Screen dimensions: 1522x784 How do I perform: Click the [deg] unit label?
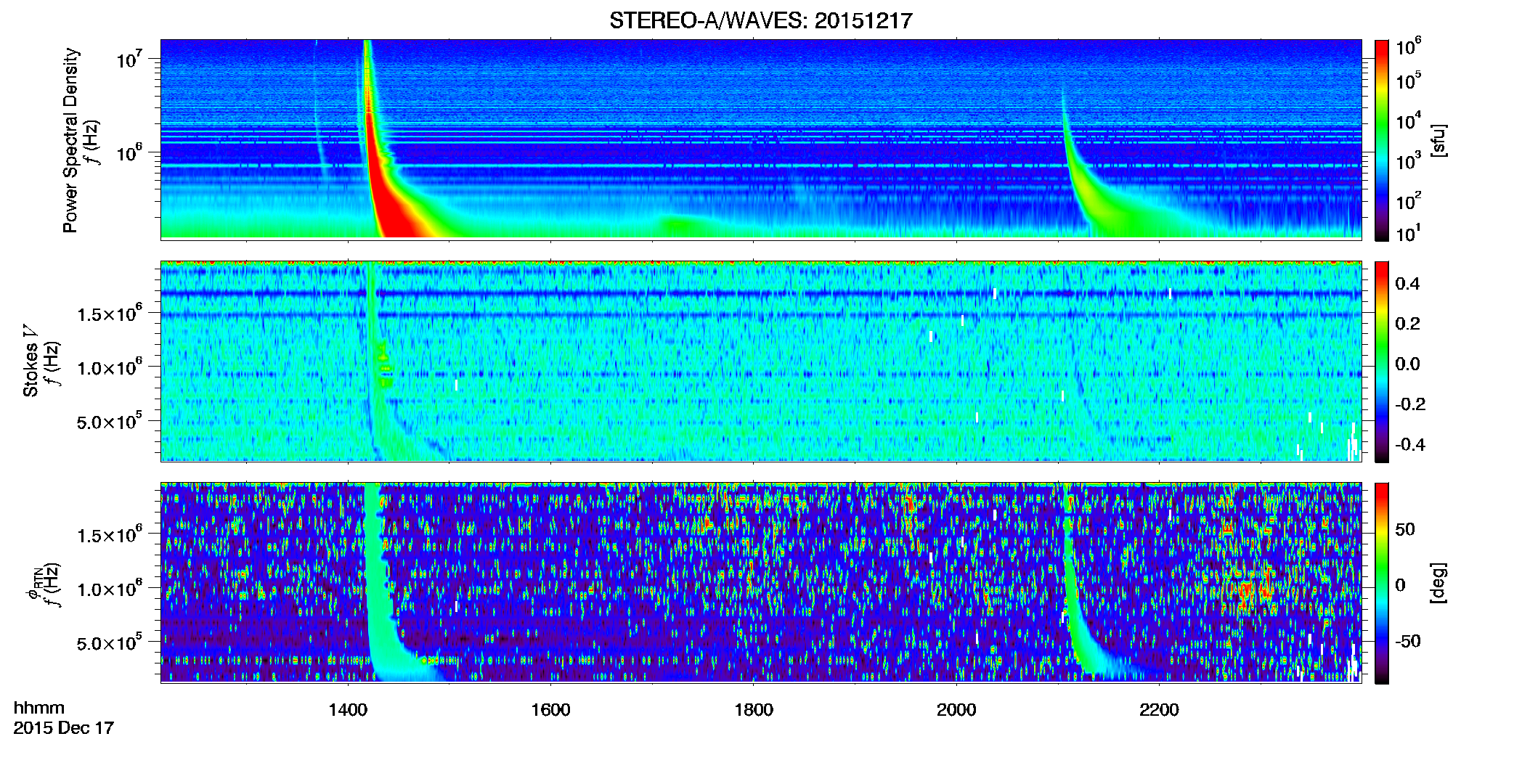point(1438,583)
